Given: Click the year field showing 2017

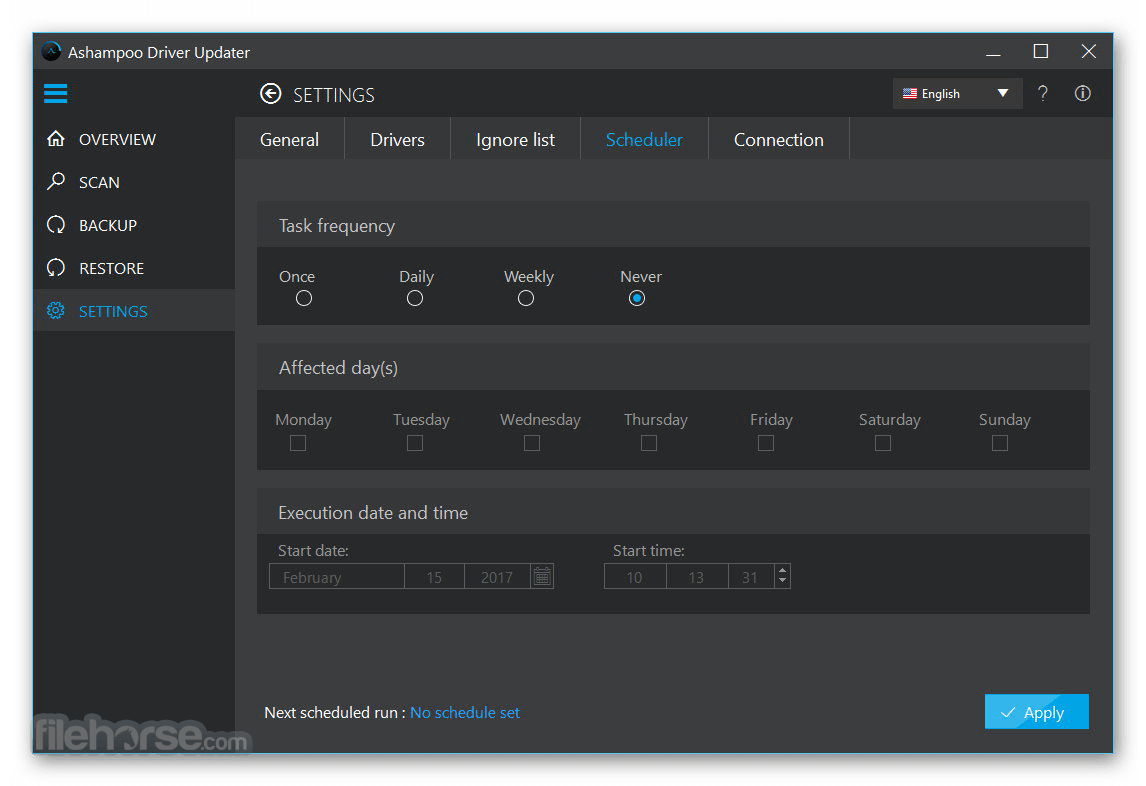Looking at the screenshot, I should [x=497, y=577].
